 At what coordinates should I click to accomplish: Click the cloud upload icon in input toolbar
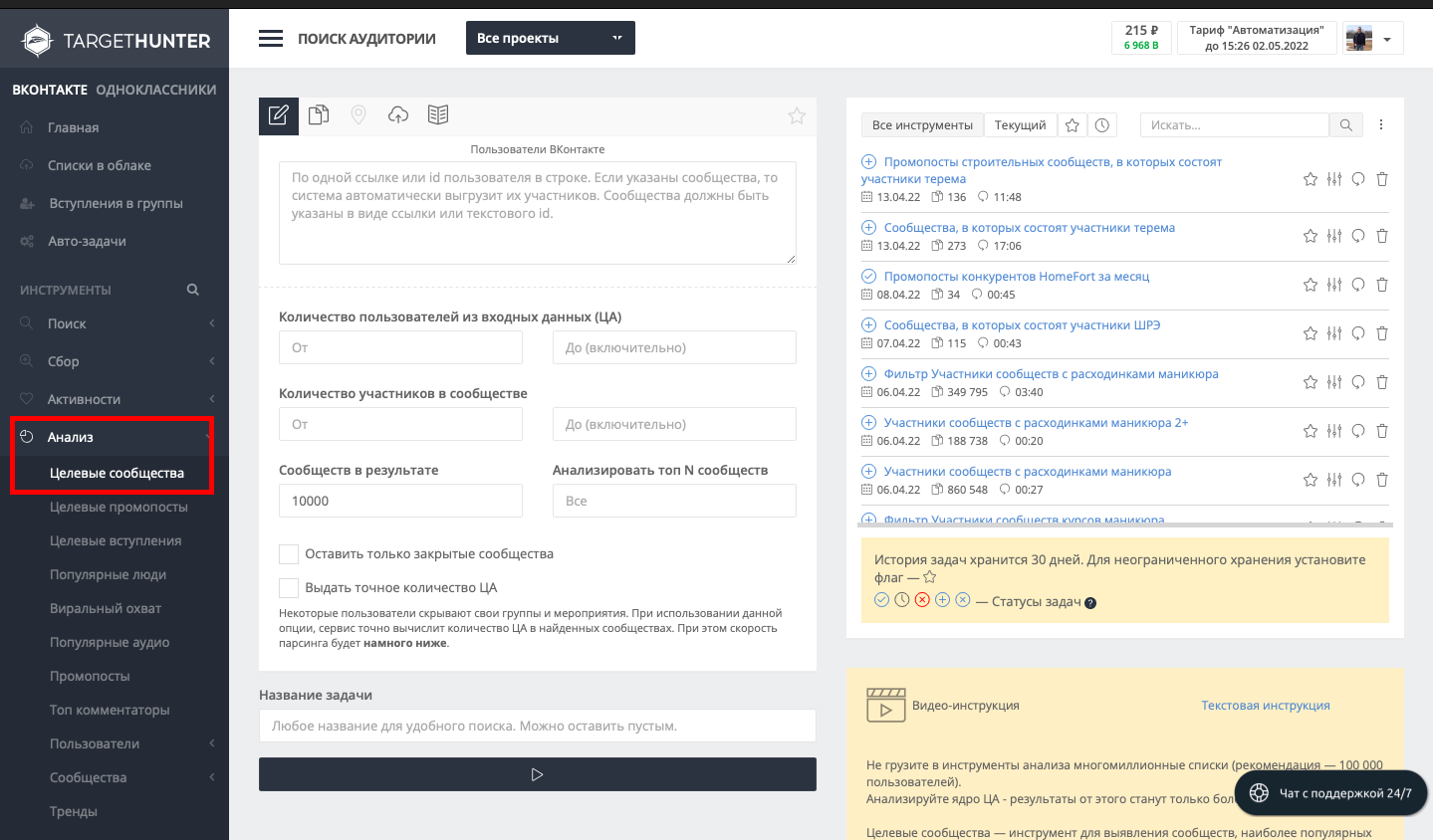click(398, 115)
